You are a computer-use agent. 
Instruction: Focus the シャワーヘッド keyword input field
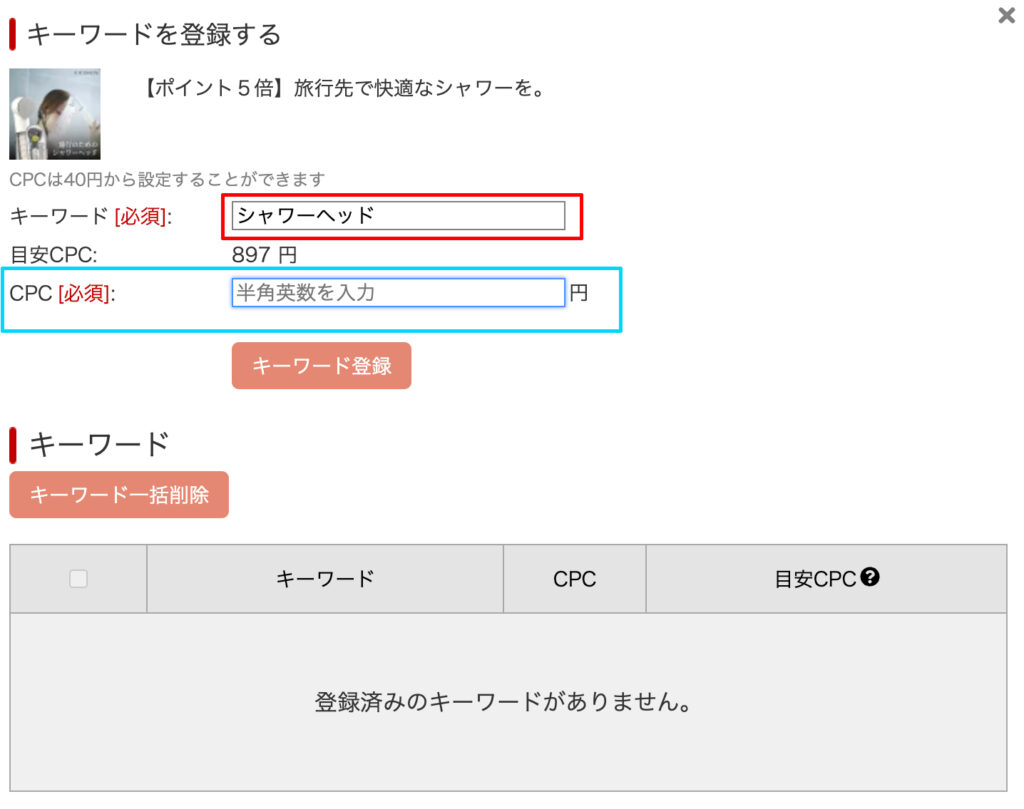(398, 215)
